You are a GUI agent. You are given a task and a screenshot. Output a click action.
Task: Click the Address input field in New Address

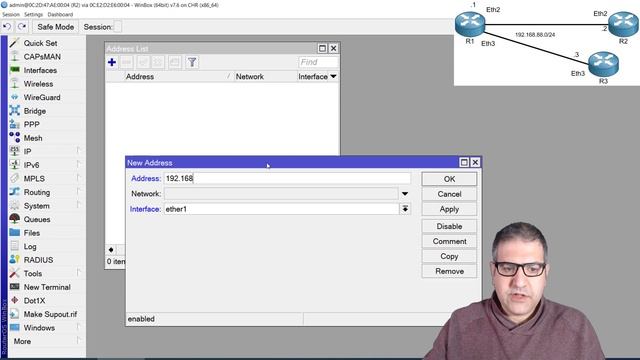click(287, 178)
